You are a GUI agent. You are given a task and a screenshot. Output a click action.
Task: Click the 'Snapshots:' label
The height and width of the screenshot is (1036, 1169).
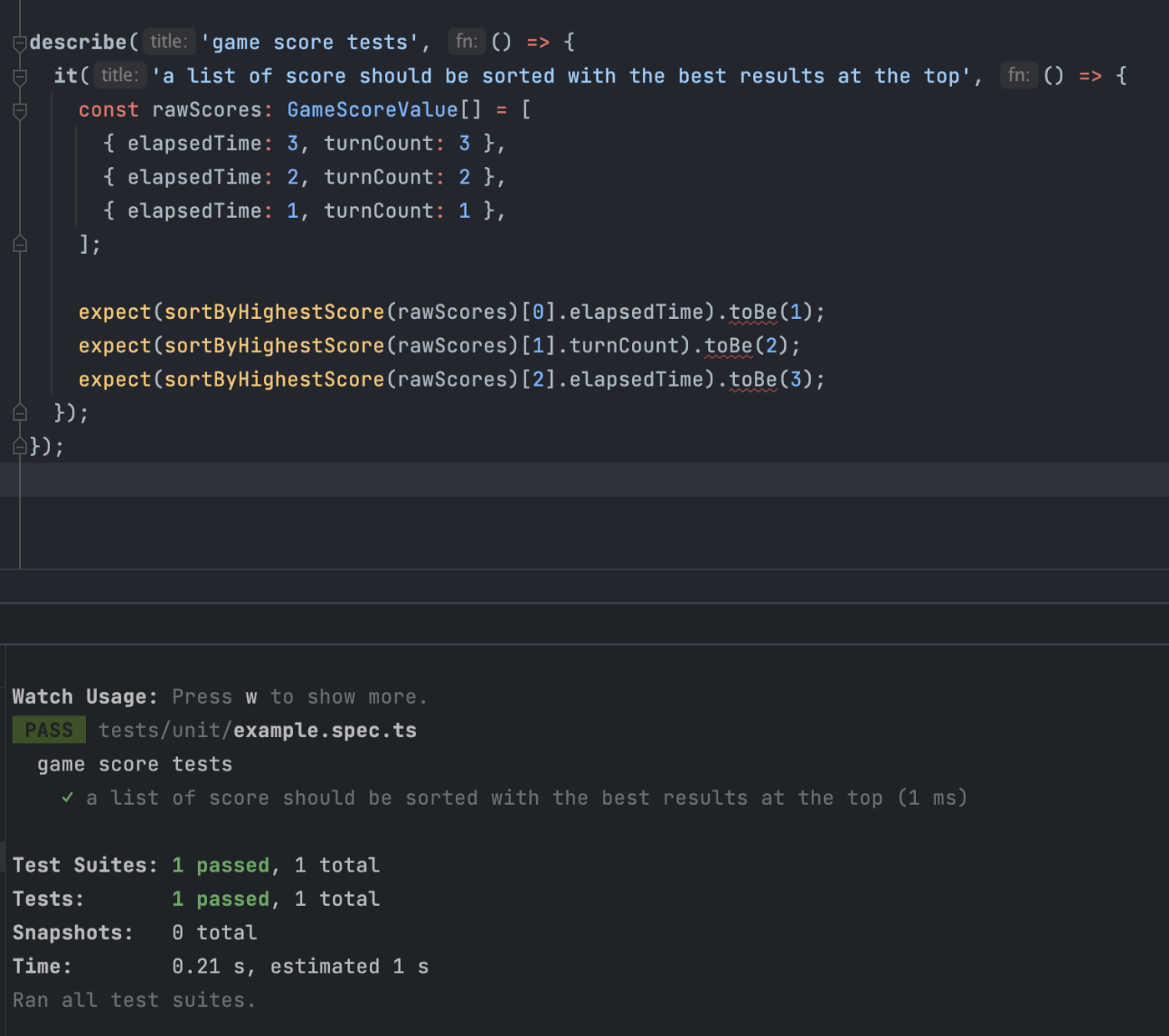(x=73, y=932)
